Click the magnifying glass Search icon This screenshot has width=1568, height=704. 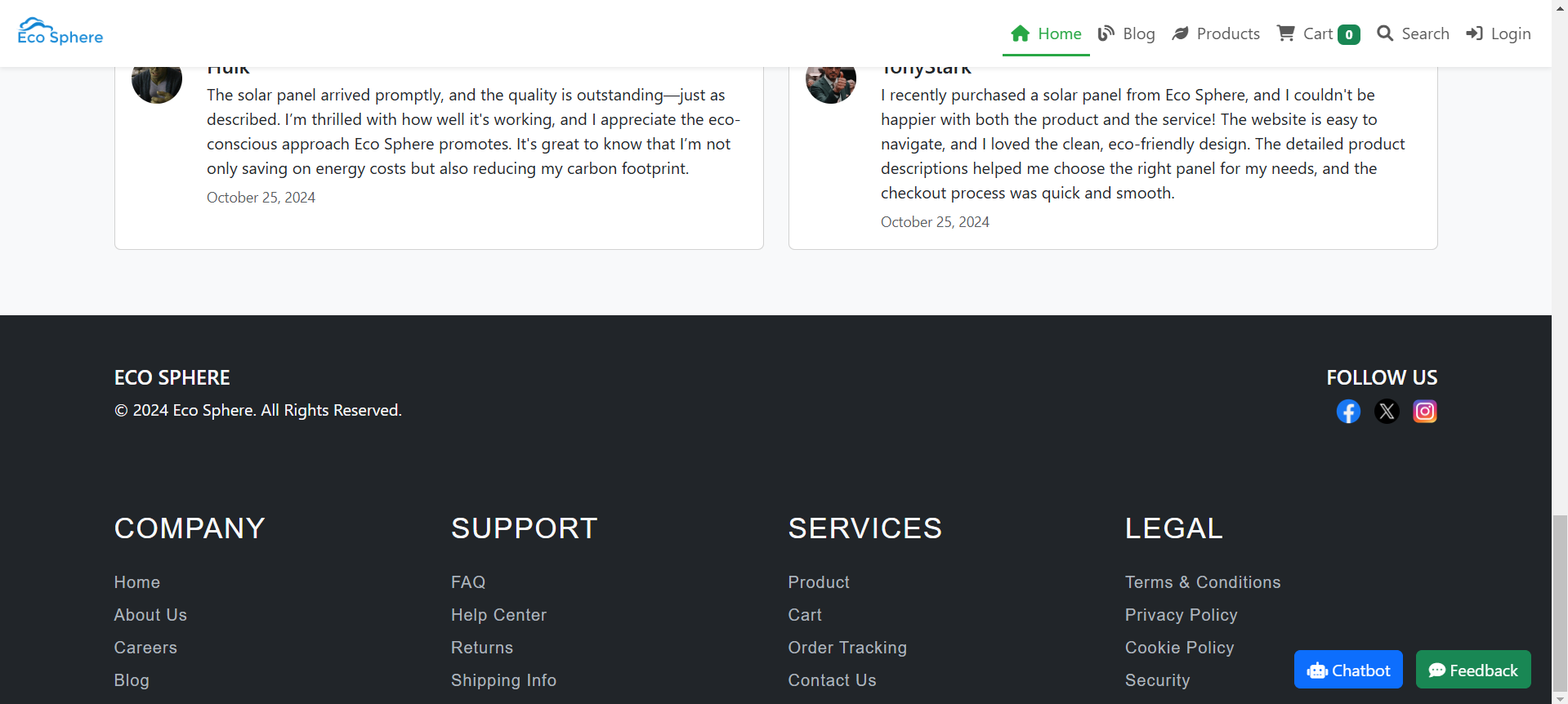click(1385, 33)
